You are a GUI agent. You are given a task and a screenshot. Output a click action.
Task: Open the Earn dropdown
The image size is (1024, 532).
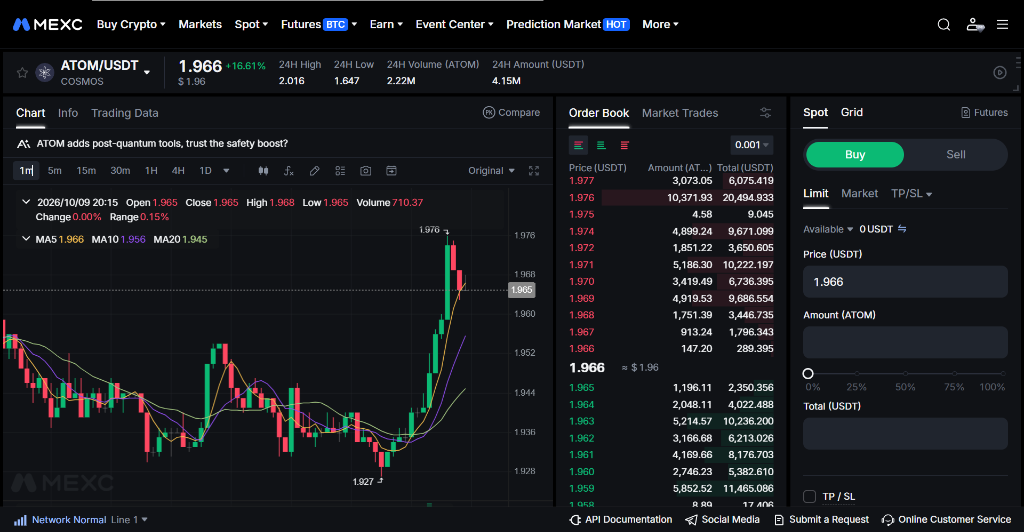click(x=386, y=25)
